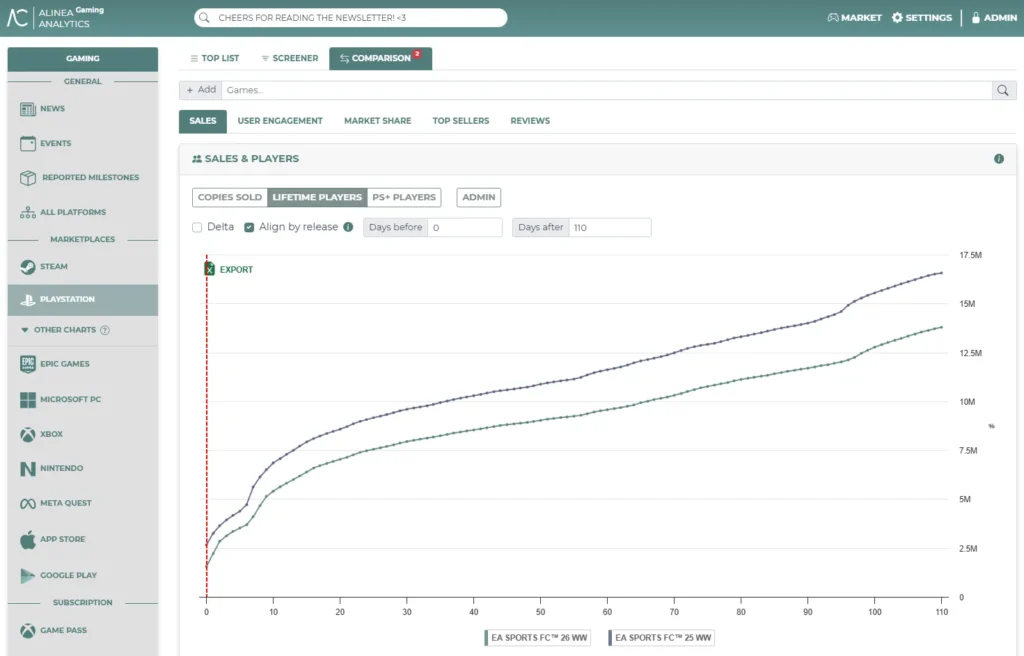Open the Admin menu in header
Viewport: 1024px width, 656px height.
pos(994,18)
